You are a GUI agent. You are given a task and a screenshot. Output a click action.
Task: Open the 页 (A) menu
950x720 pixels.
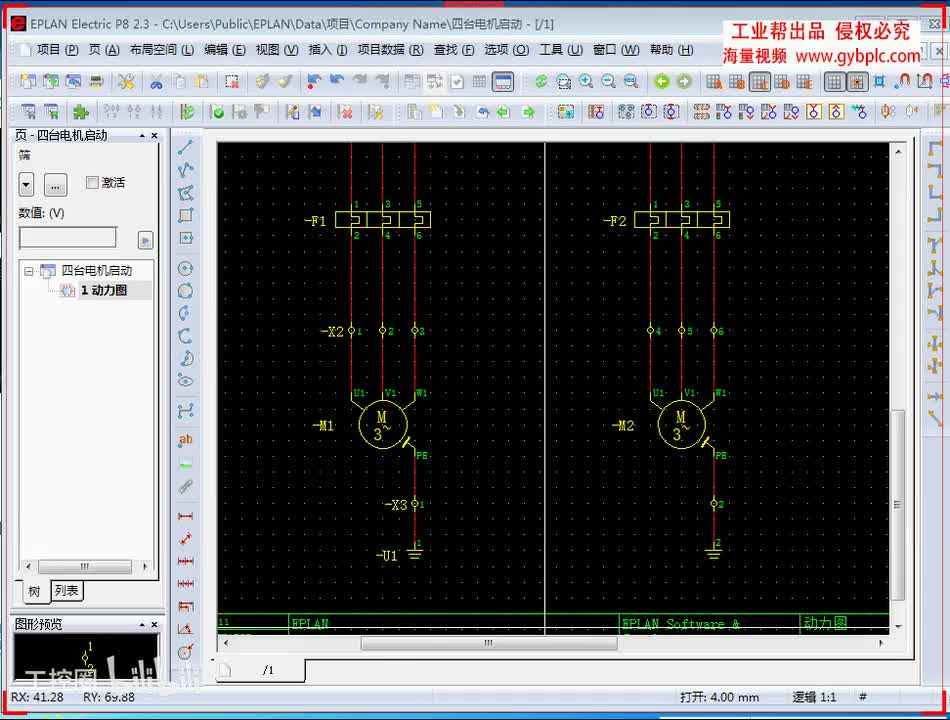point(104,50)
